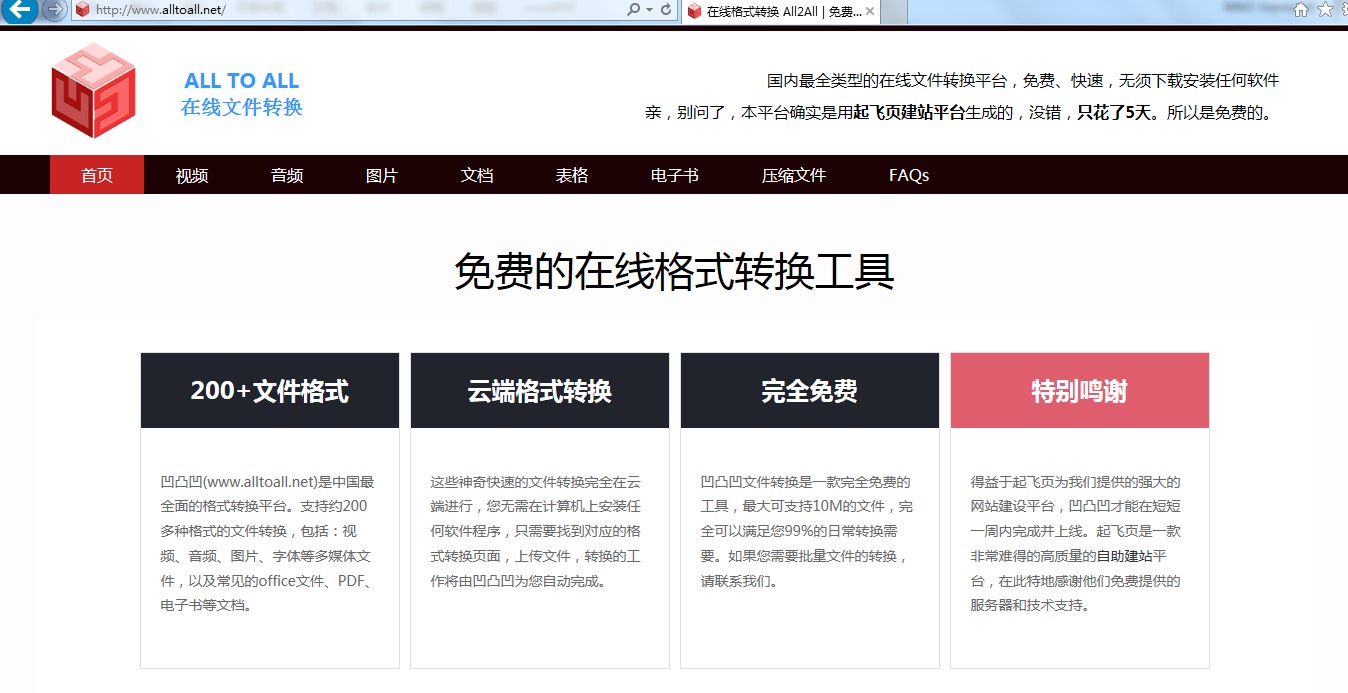Switch to the 图片 section
Image resolution: width=1348 pixels, height=693 pixels.
point(381,175)
